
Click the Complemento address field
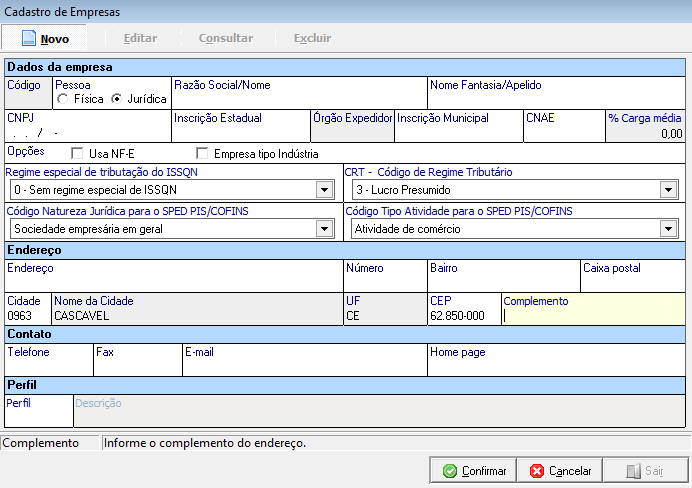(x=593, y=316)
